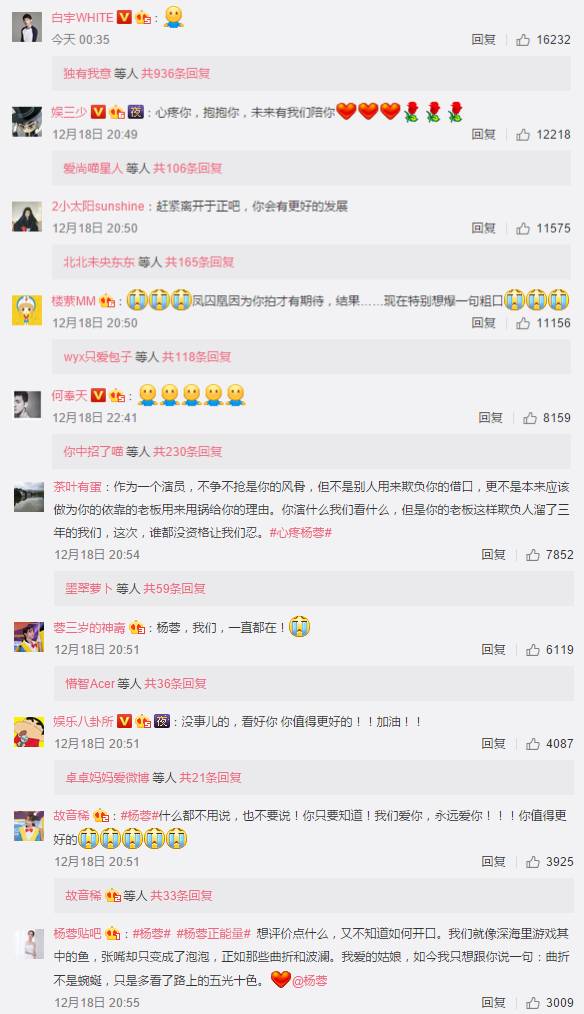Click 回复 on 蓉三岁的神毒's comment
The width and height of the screenshot is (584, 1014).
pos(493,649)
